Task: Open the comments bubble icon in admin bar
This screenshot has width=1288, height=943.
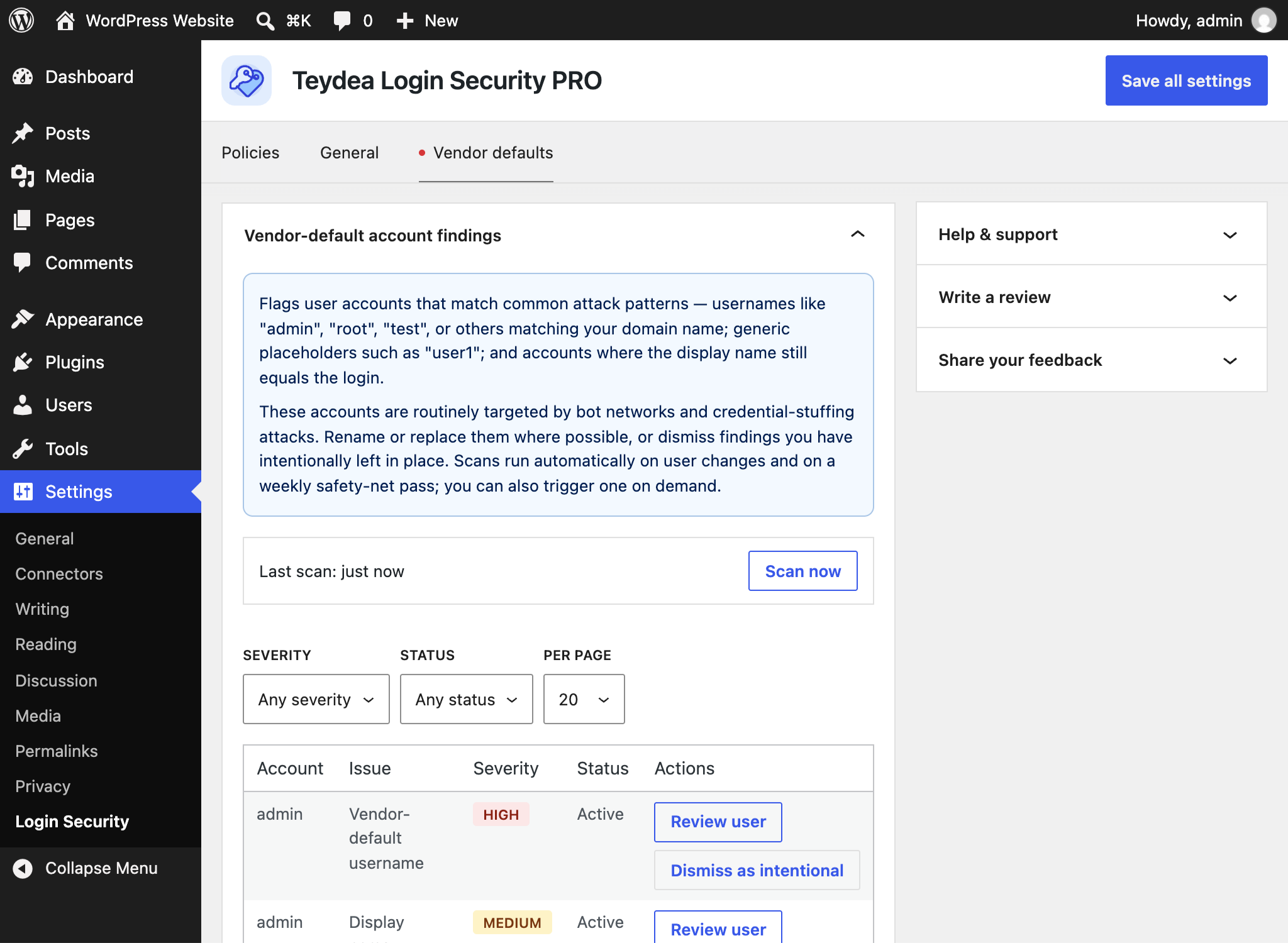Action: coord(342,21)
